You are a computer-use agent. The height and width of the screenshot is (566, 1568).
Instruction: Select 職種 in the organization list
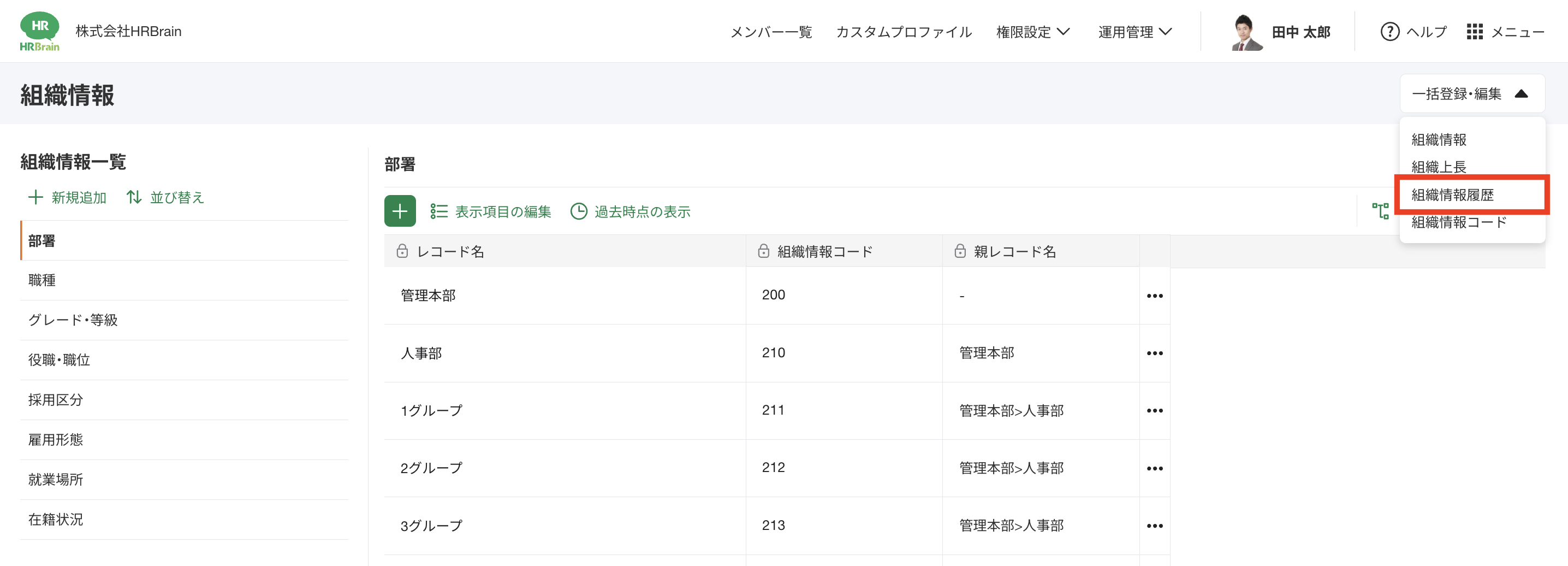tap(42, 280)
